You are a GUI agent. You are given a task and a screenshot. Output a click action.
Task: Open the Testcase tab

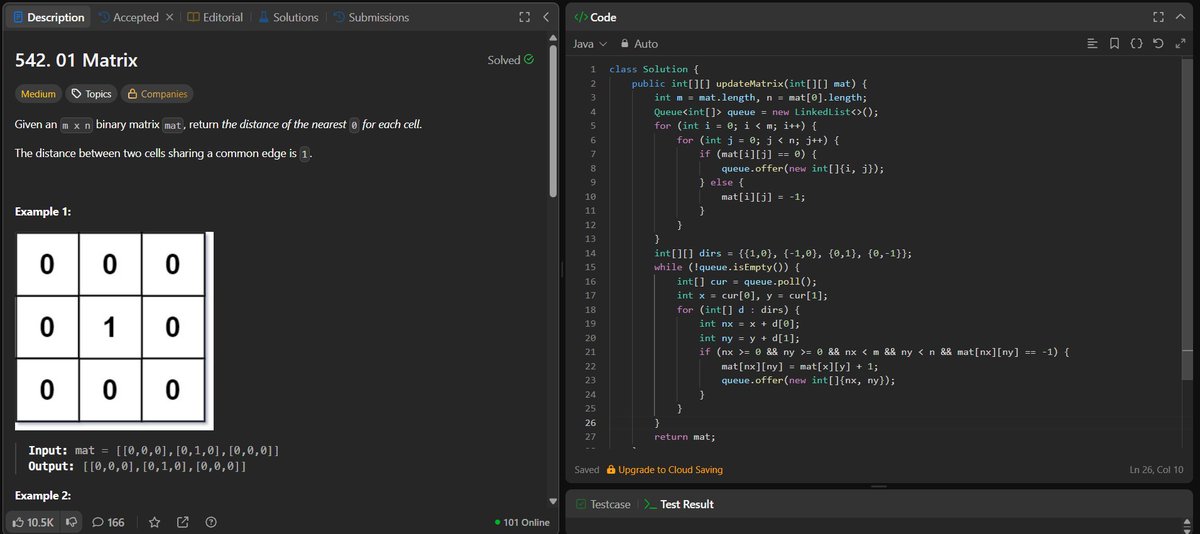pos(603,504)
